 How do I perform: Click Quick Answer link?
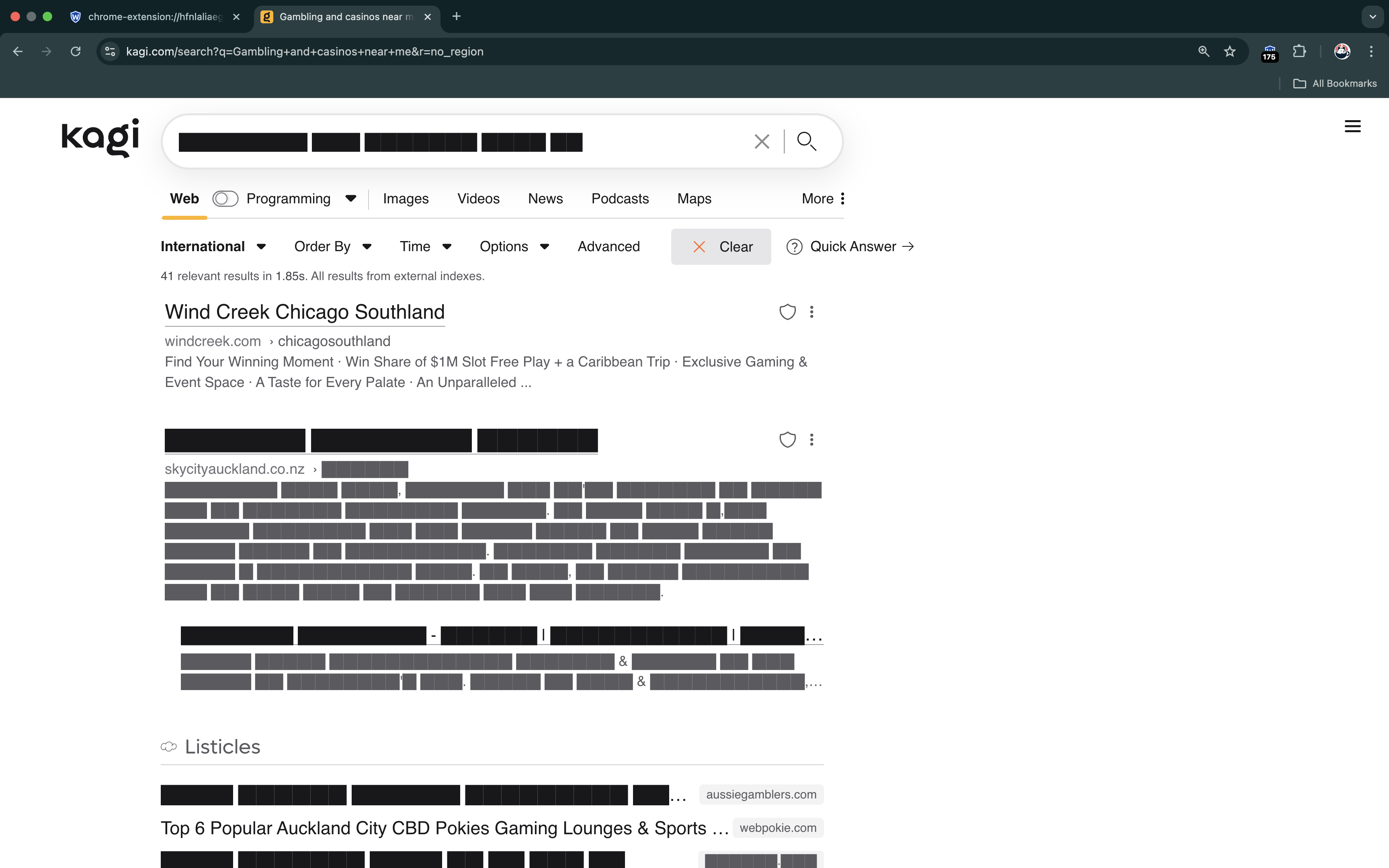pyautogui.click(x=853, y=247)
